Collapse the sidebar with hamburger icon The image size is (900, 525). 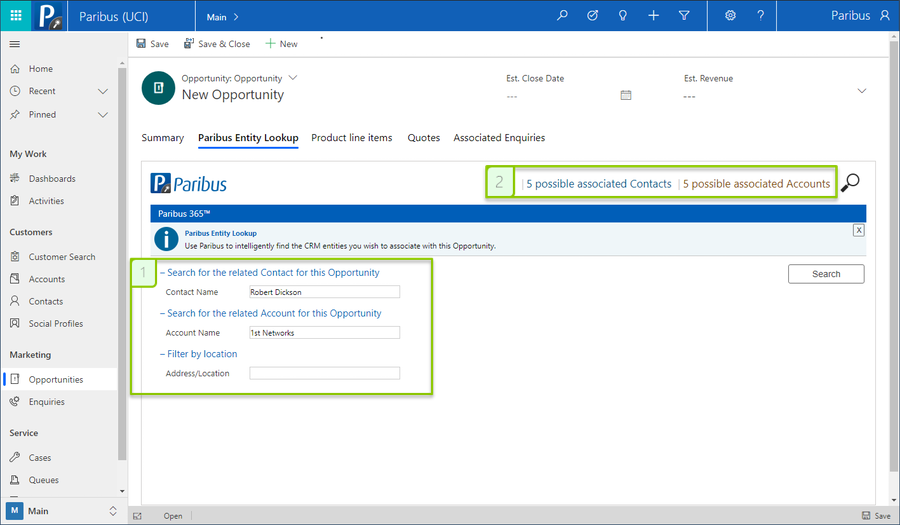(x=15, y=44)
